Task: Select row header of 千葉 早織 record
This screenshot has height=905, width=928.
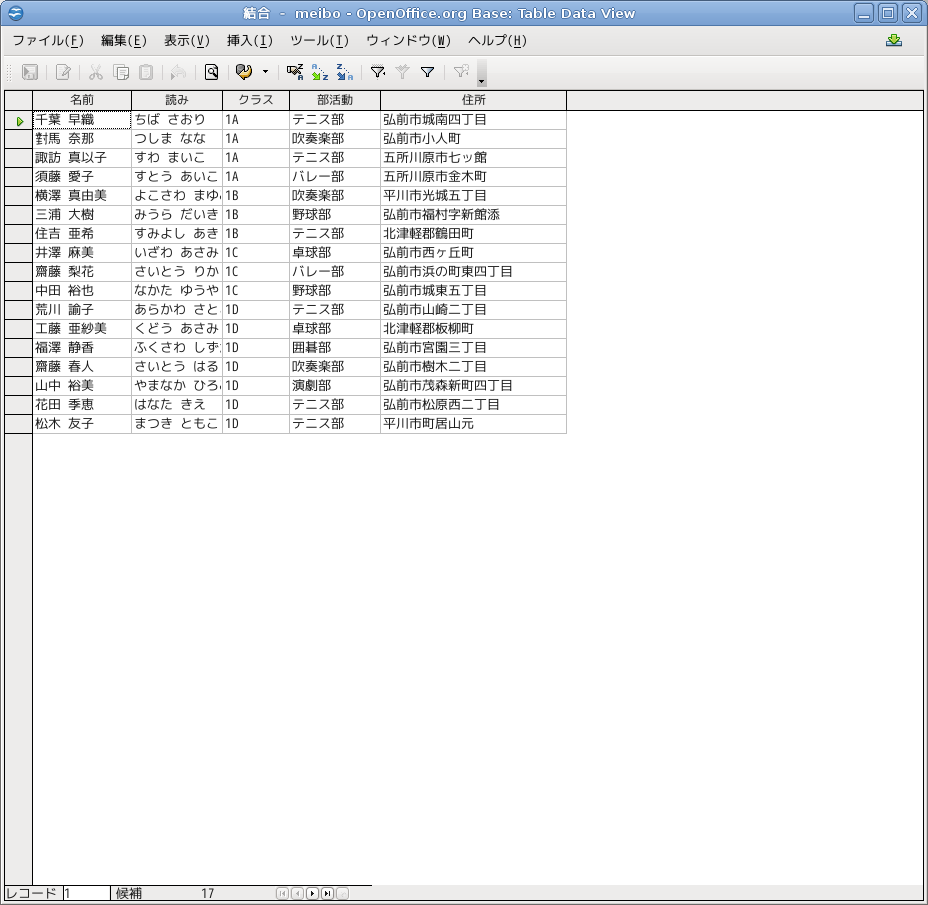Action: pyautogui.click(x=18, y=120)
